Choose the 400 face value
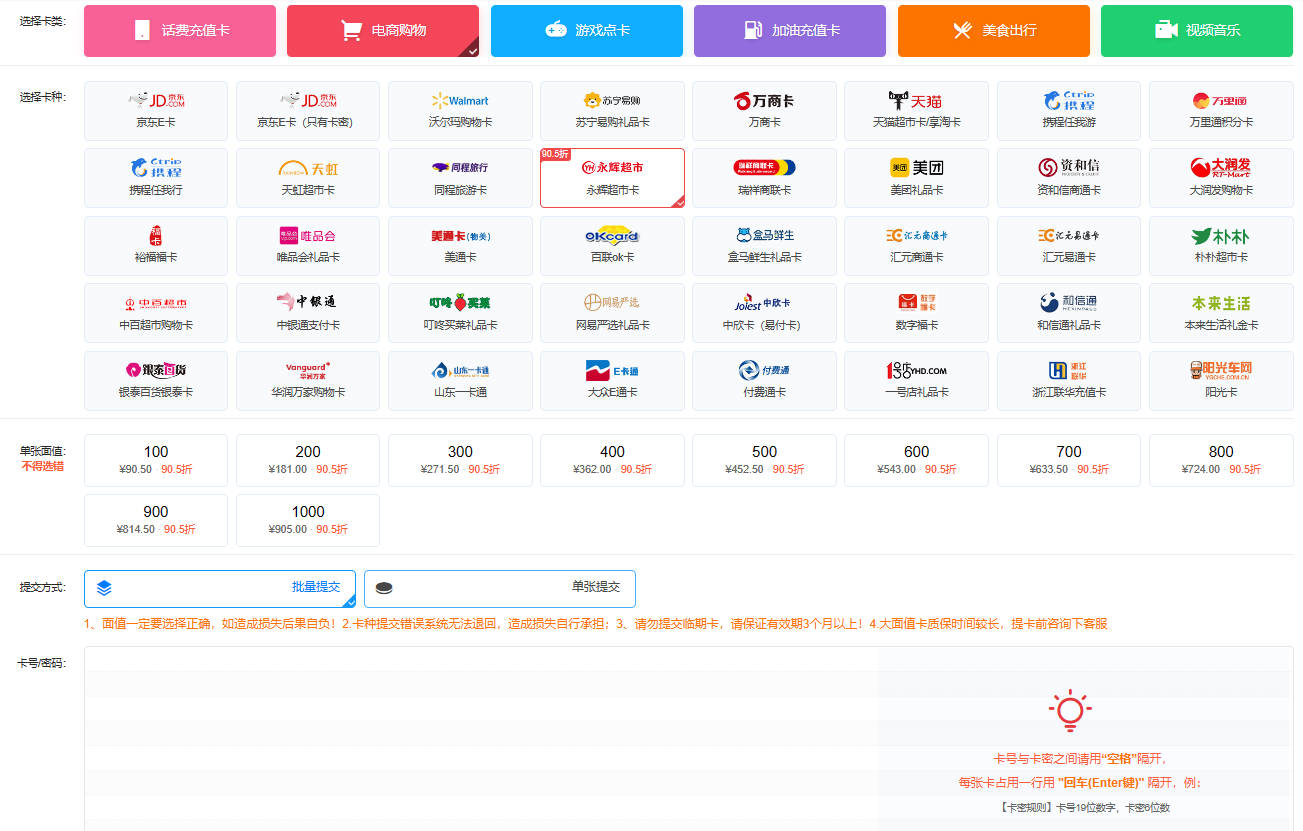The image size is (1303, 831). (x=613, y=460)
